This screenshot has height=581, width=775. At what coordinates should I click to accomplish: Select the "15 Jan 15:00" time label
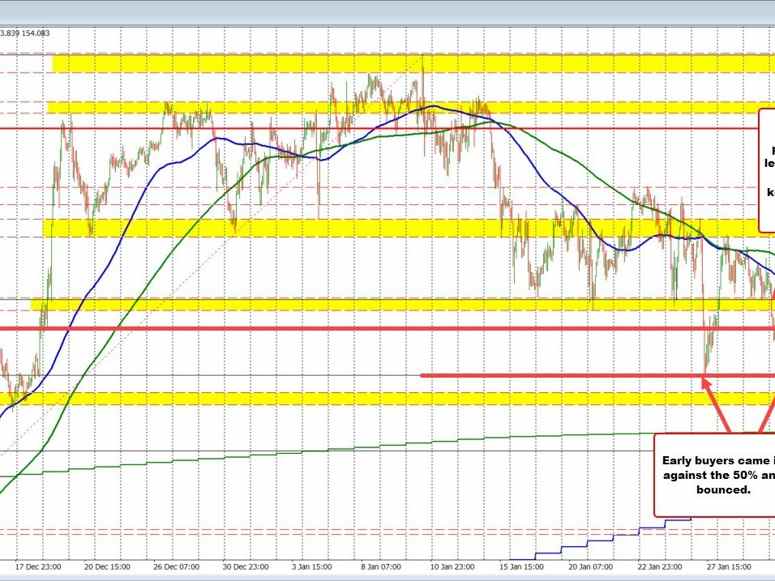521,566
